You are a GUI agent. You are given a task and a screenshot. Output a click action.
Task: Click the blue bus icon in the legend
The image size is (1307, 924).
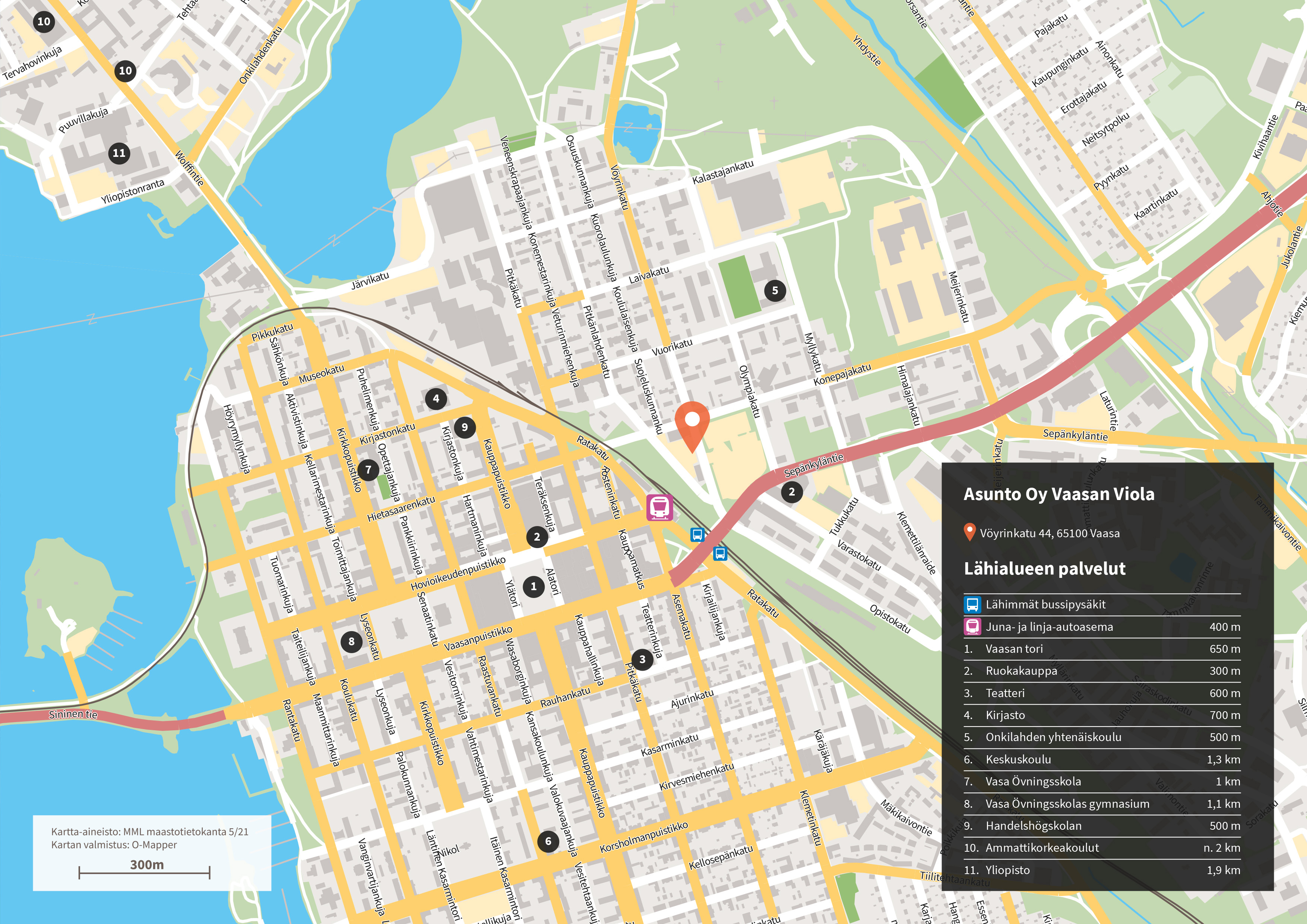tap(972, 605)
